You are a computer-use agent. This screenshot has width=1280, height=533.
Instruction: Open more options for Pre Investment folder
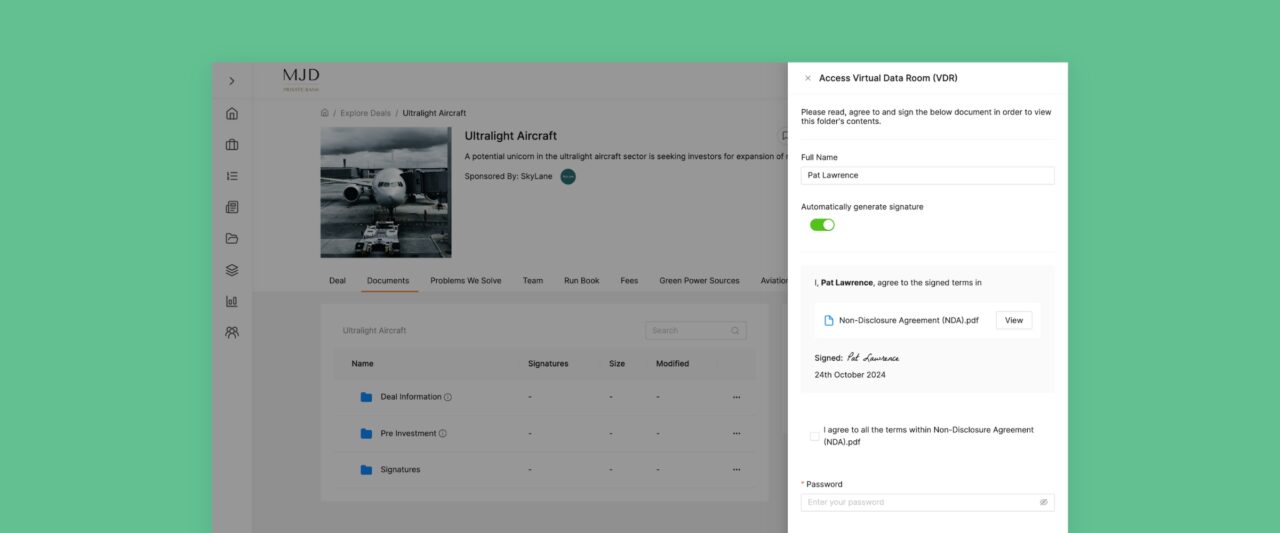(x=736, y=434)
